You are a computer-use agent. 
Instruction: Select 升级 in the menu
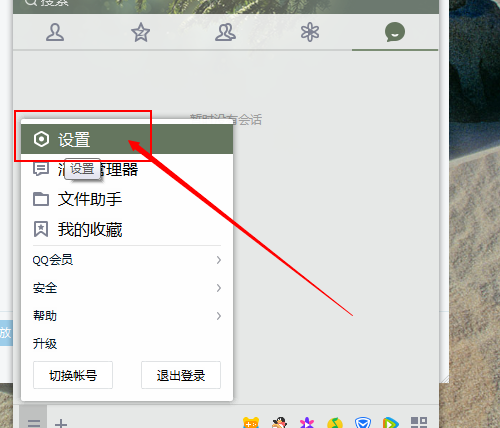tap(127, 343)
